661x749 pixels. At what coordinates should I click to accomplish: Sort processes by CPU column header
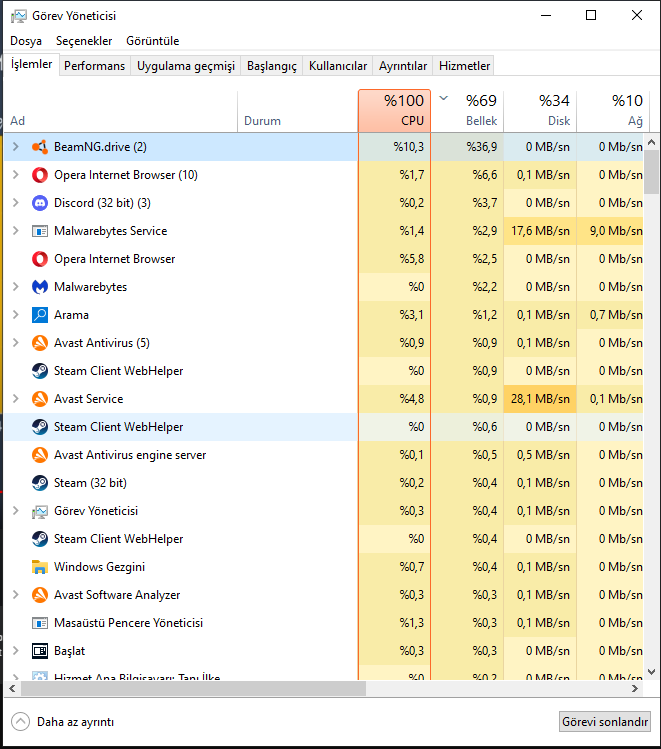pos(394,111)
